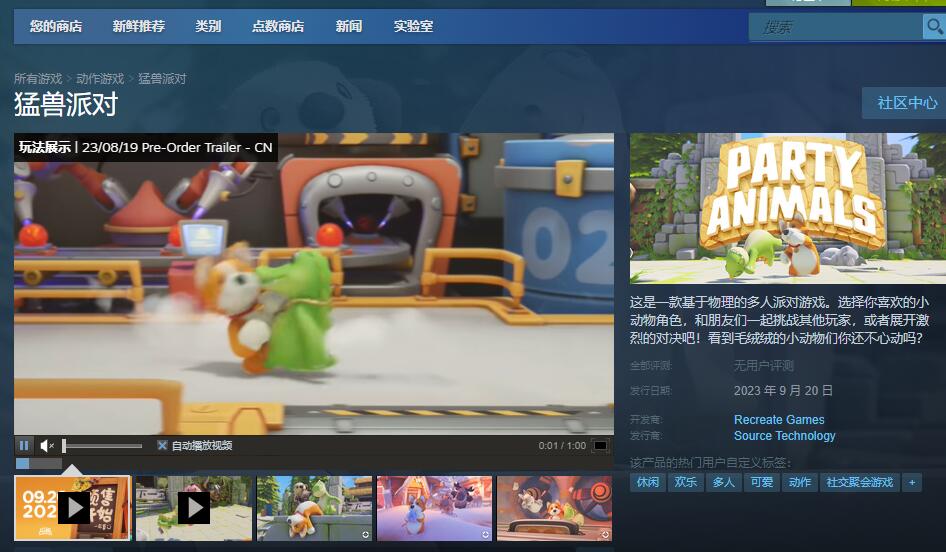Click the video player area
This screenshot has height=552, width=946.
(314, 284)
